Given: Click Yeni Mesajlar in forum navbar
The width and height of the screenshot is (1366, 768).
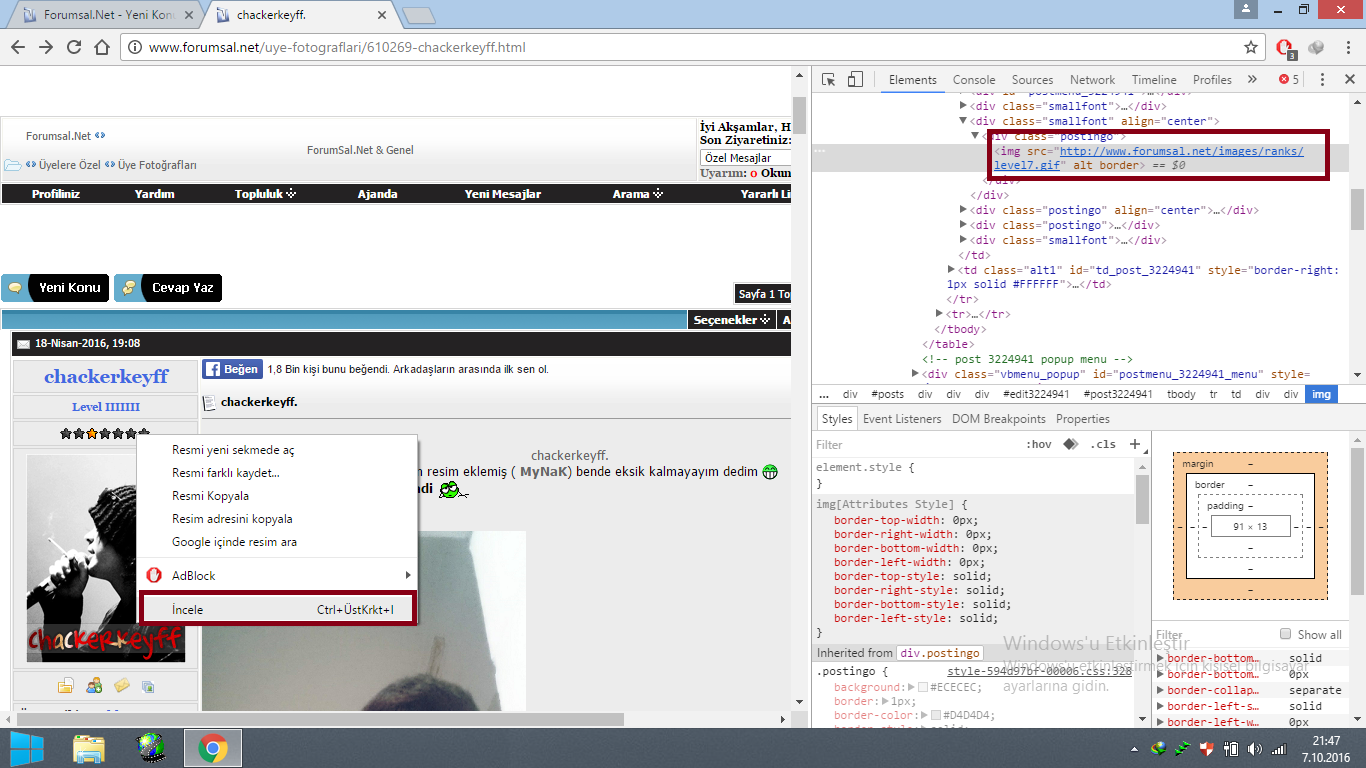Looking at the screenshot, I should pos(502,194).
